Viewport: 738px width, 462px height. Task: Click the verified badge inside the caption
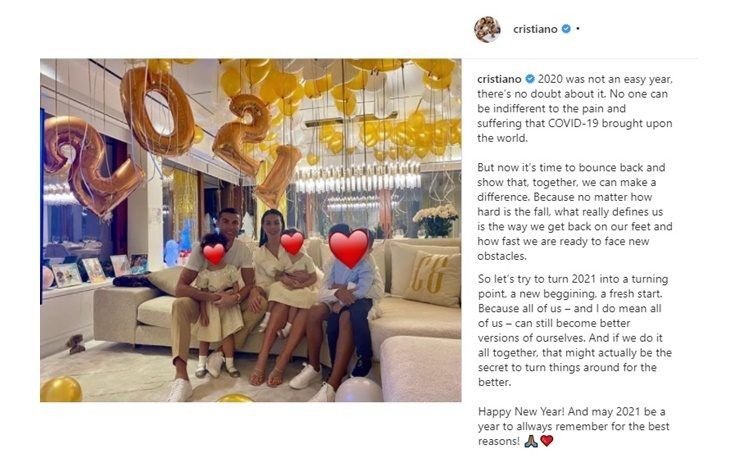pos(530,79)
